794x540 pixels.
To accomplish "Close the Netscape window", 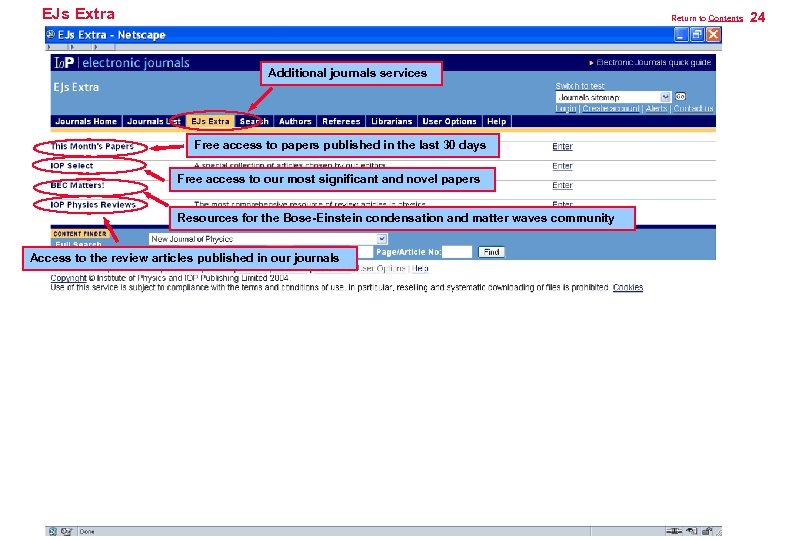I will tap(713, 34).
